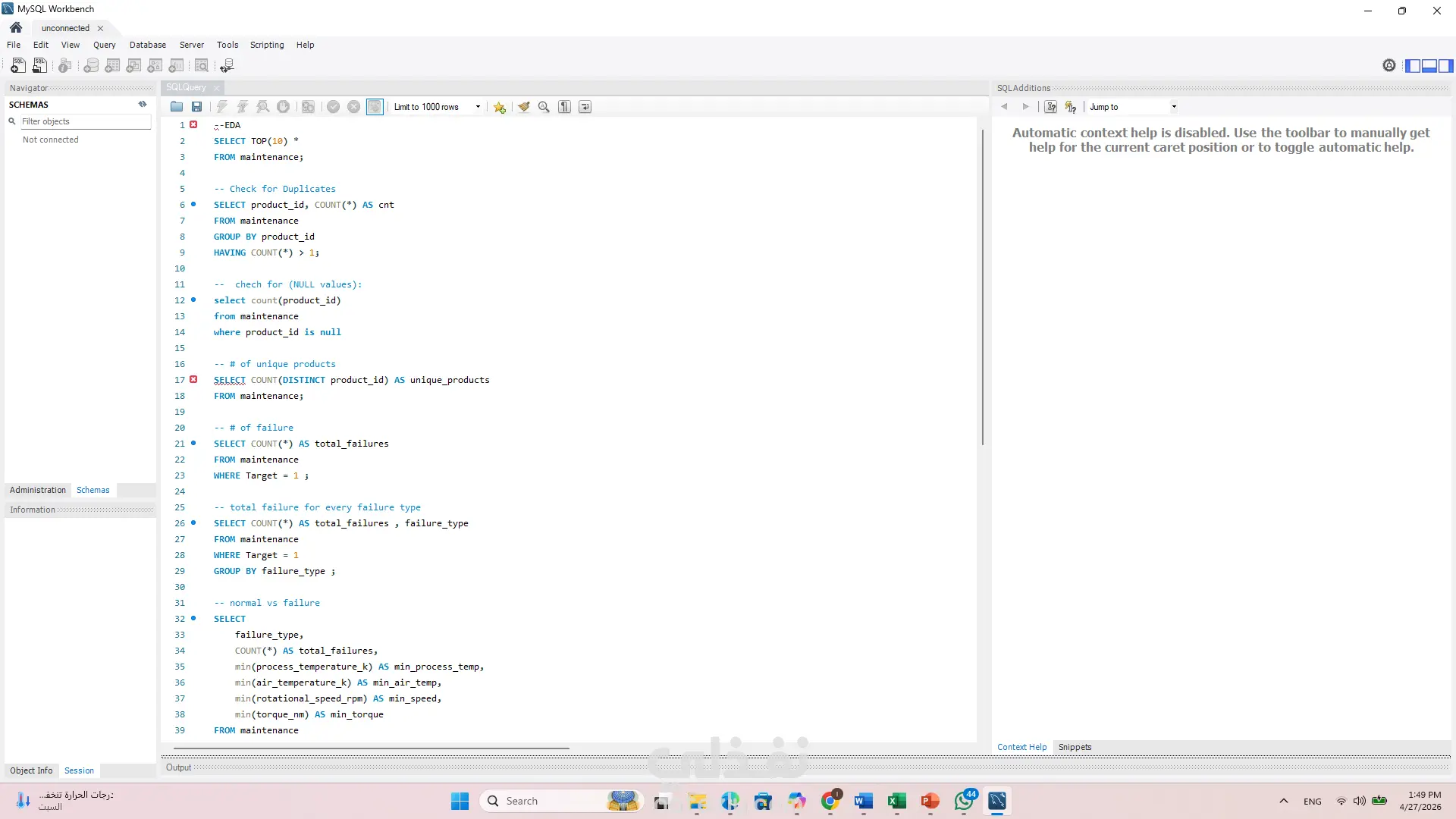Screen dimensions: 1456x819
Task: Toggle autocommit mode button
Action: 375,107
